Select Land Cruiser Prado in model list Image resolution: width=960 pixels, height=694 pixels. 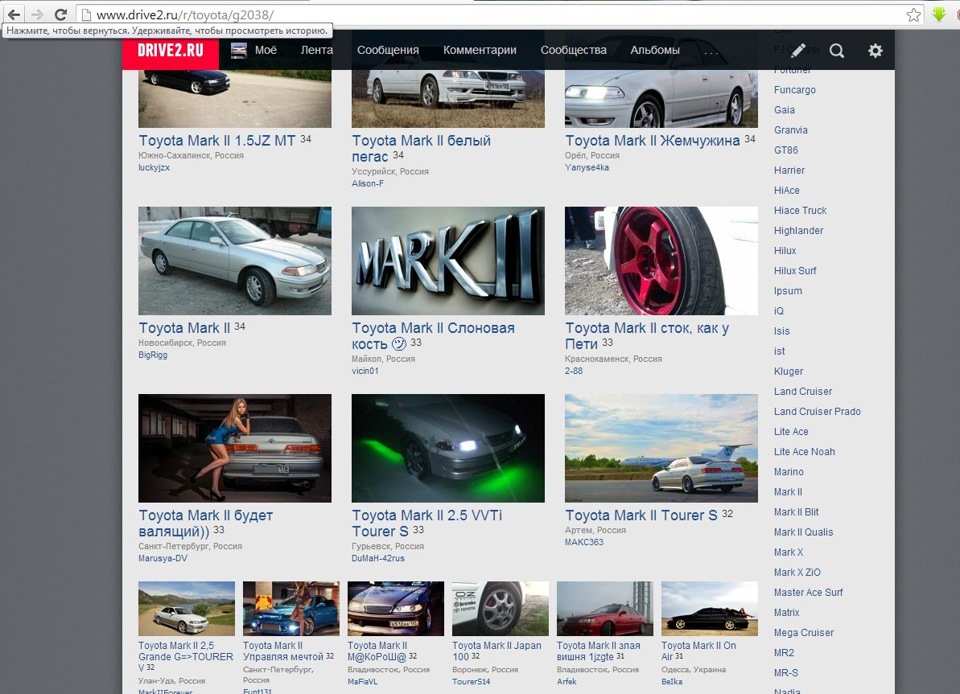coord(817,411)
